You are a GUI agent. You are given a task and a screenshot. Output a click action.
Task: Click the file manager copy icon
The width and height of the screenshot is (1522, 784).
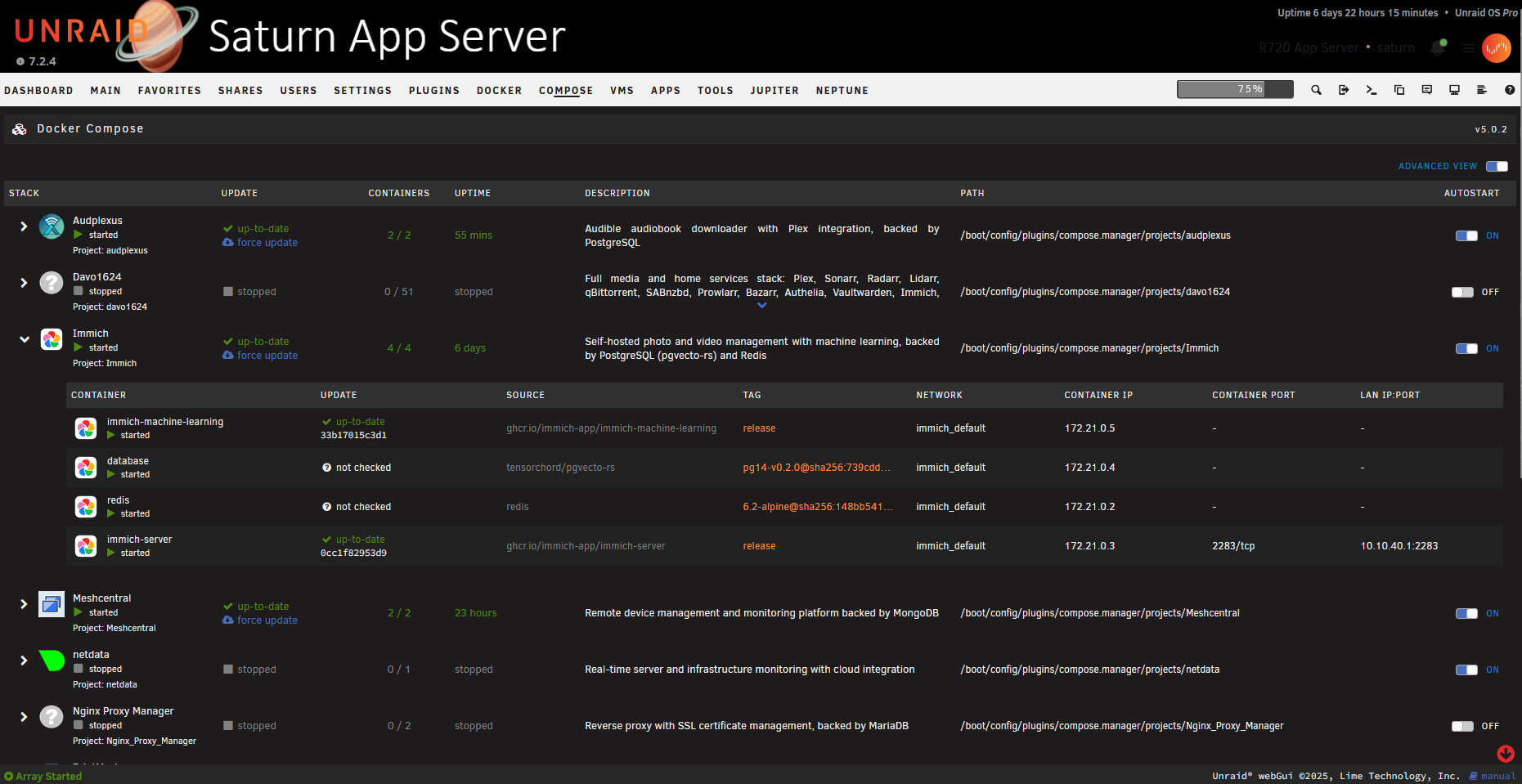(1399, 90)
